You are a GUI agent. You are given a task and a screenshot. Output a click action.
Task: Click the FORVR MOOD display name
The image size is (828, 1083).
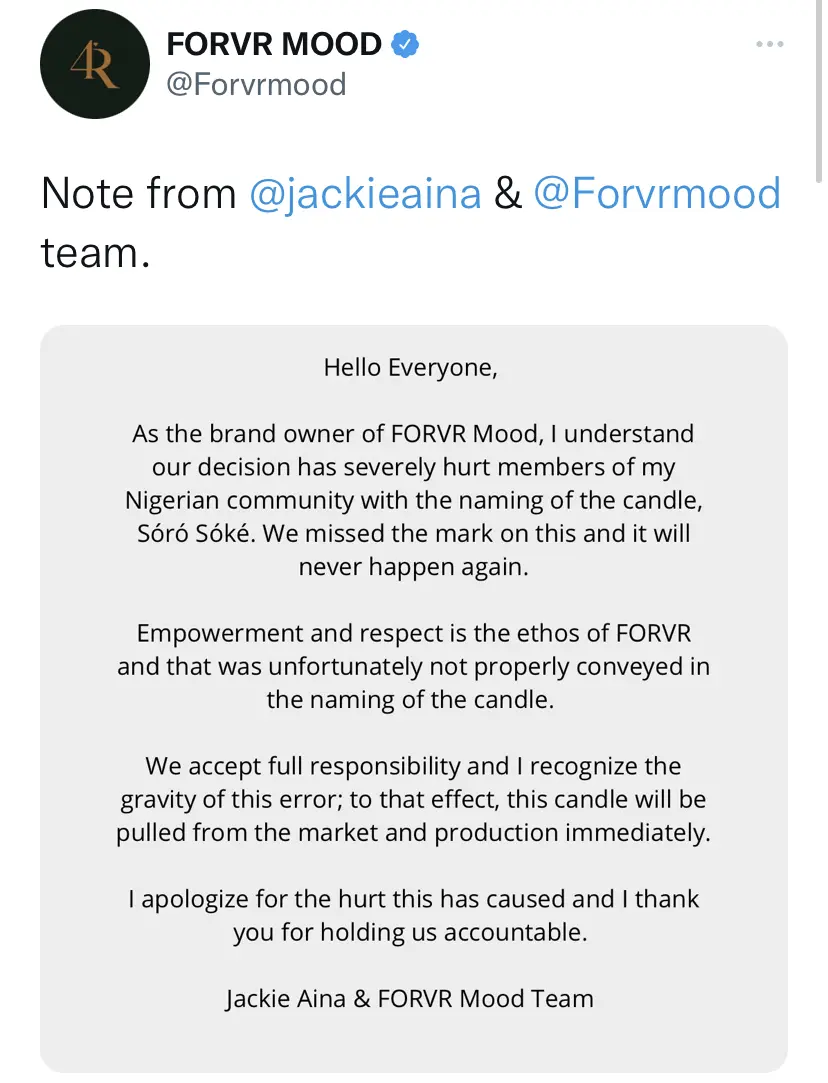(x=274, y=44)
